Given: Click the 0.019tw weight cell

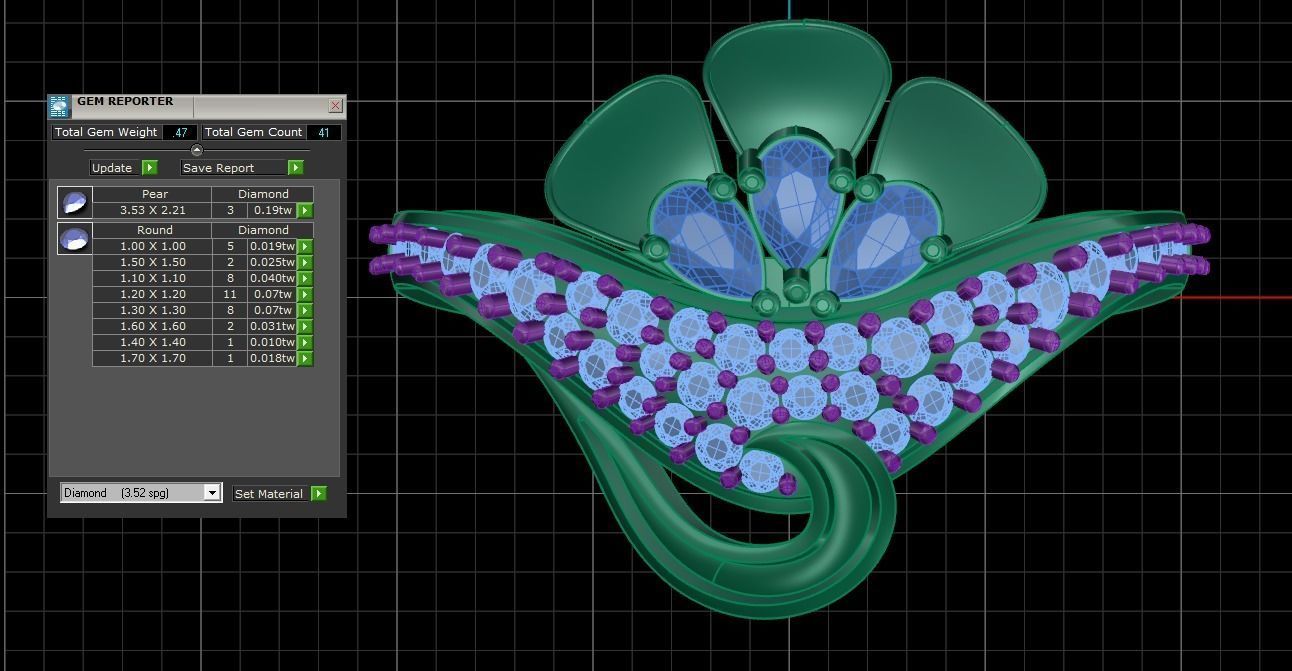Looking at the screenshot, I should click(273, 246).
